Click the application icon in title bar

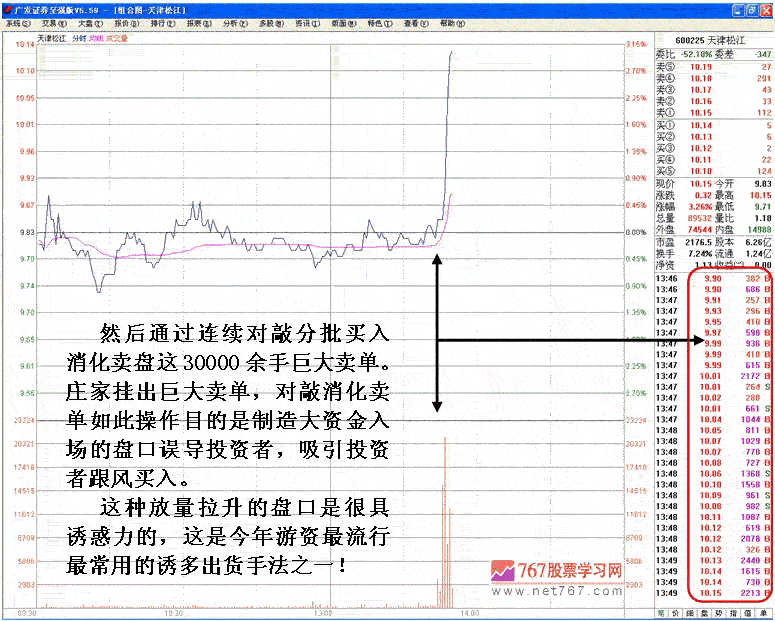(x=7, y=7)
